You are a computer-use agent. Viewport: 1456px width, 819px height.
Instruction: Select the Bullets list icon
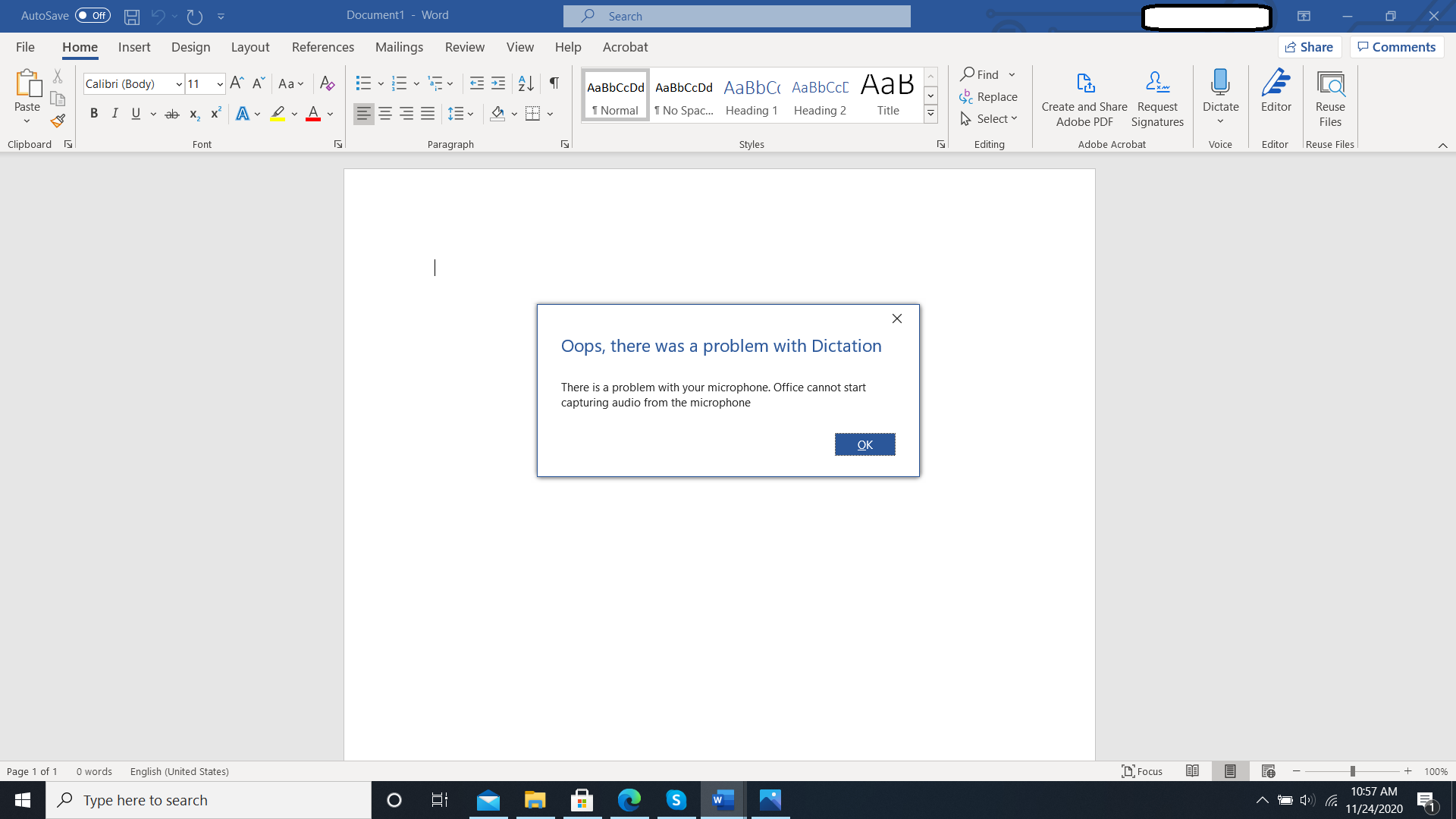[363, 83]
